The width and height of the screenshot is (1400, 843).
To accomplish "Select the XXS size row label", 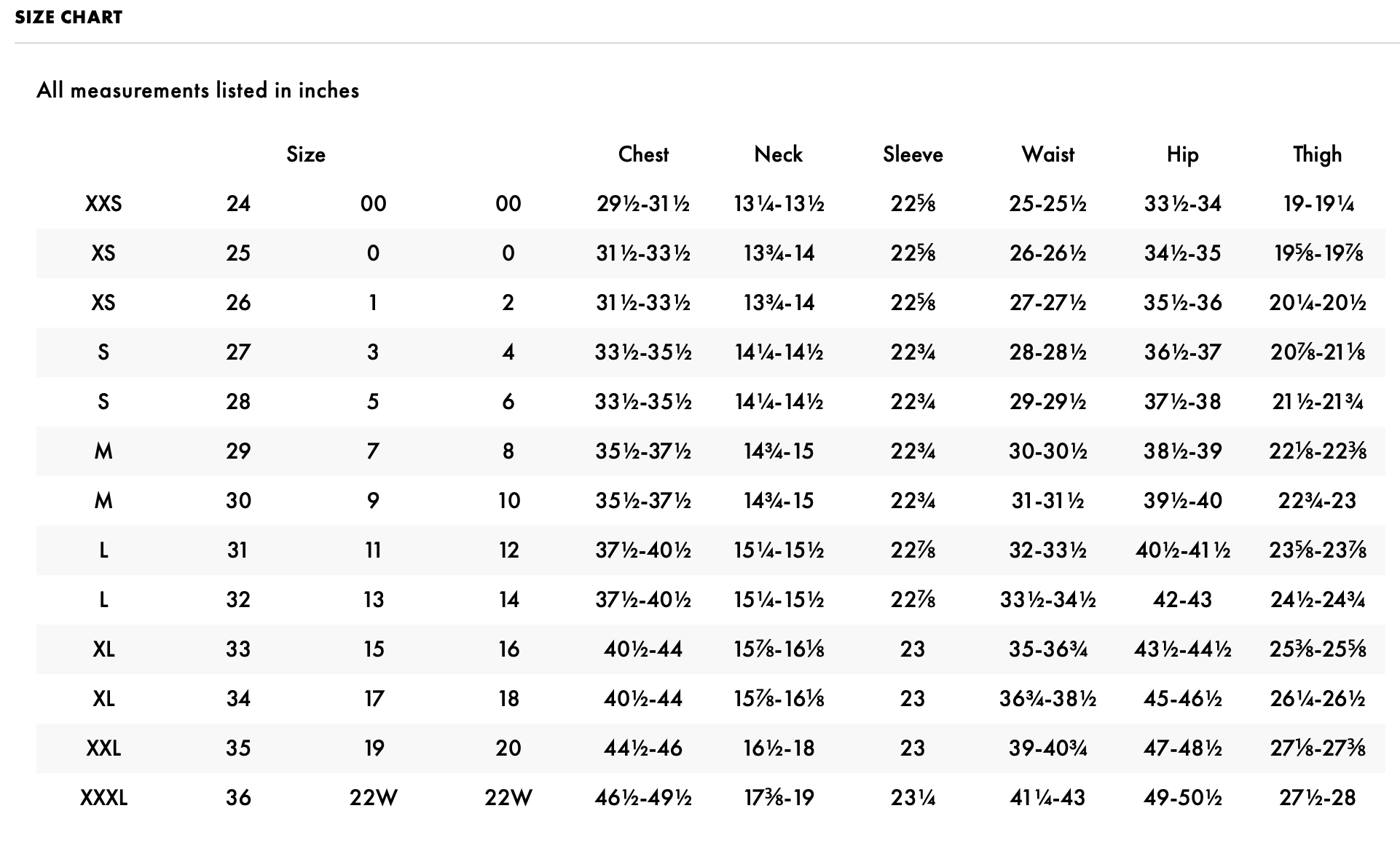I will point(103,204).
